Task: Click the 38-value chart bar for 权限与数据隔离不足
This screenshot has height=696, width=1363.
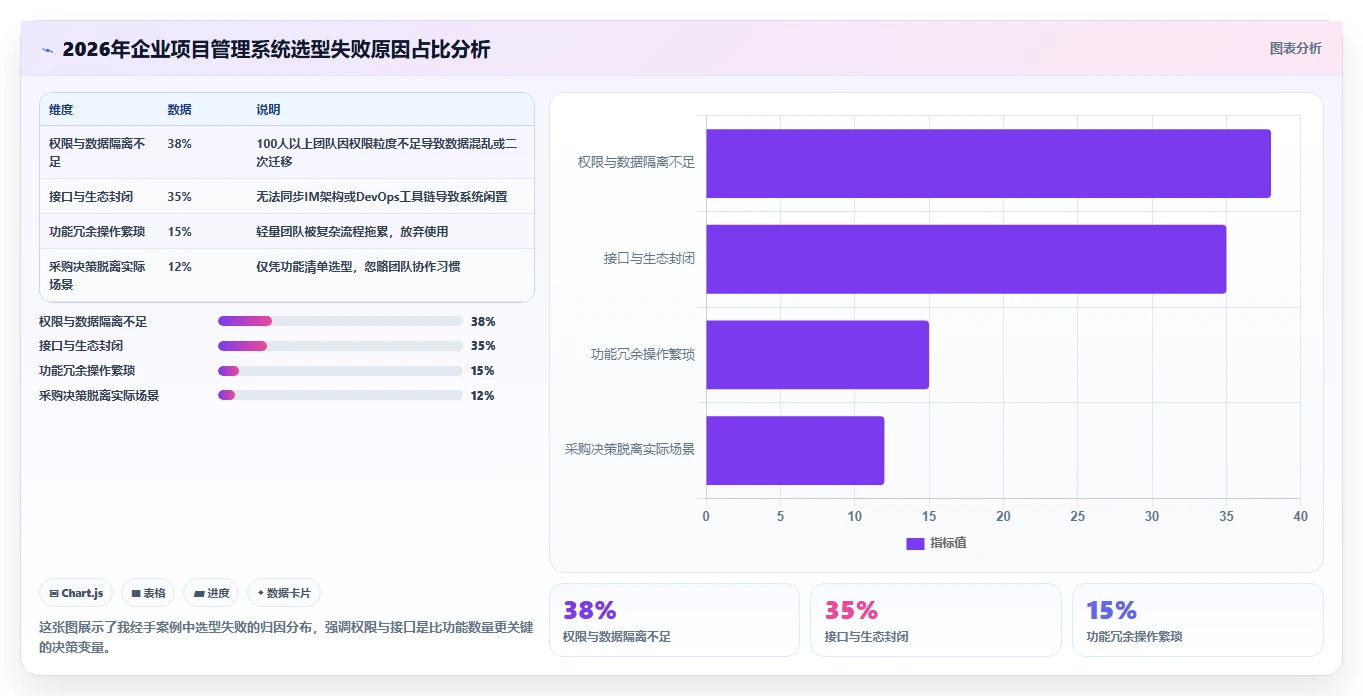Action: 988,163
